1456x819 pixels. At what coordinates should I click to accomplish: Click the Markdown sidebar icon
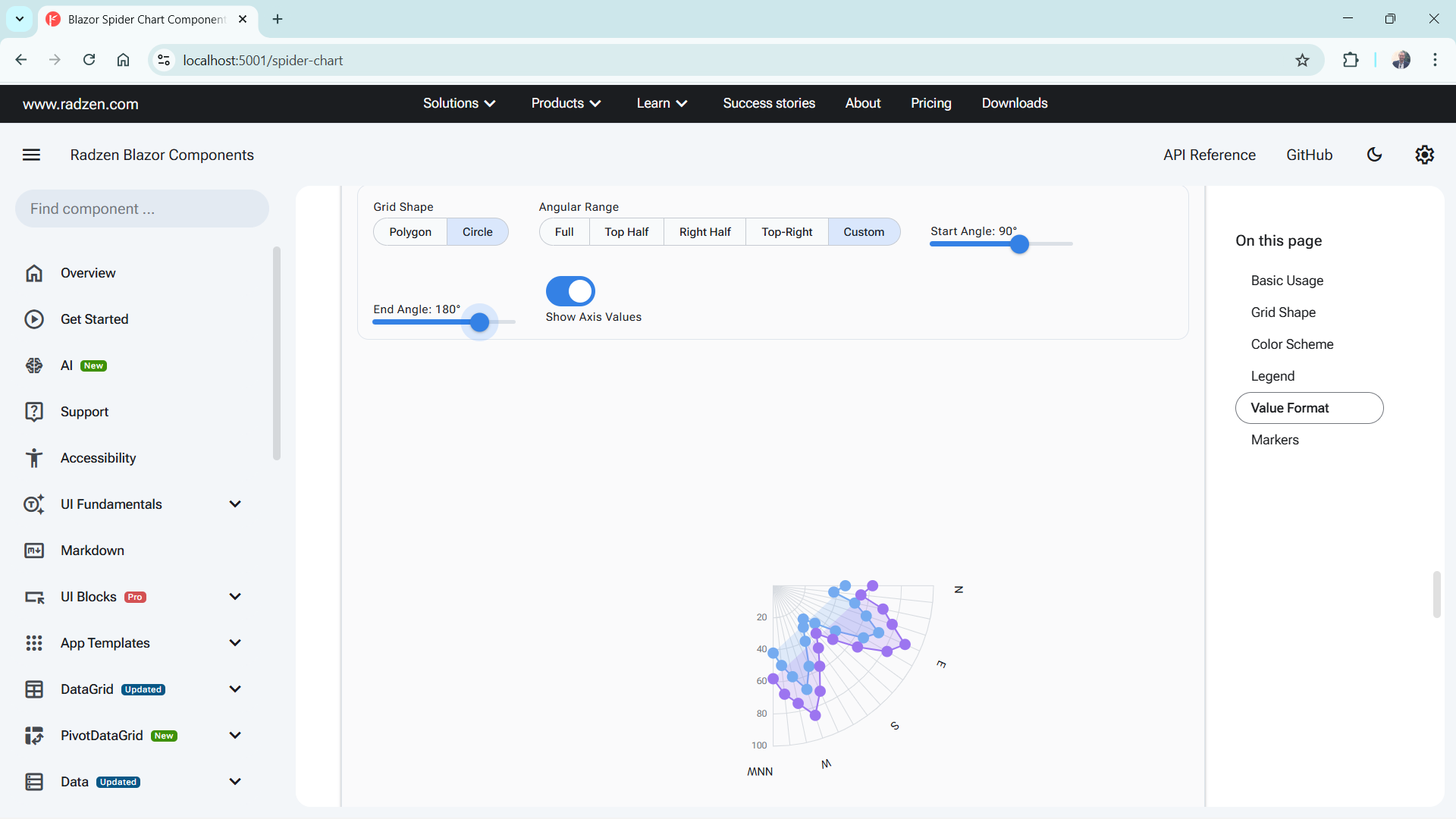click(x=34, y=551)
